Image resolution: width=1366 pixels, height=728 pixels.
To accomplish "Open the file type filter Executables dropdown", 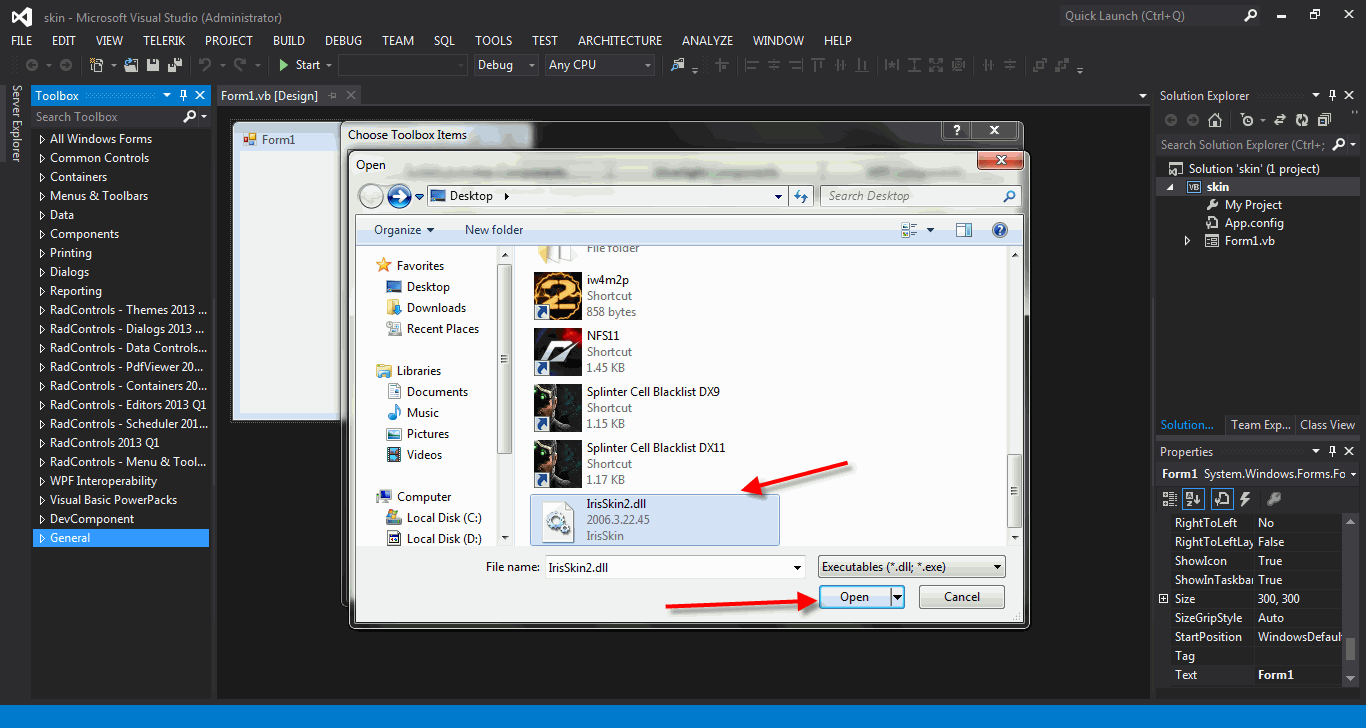I will tap(911, 567).
